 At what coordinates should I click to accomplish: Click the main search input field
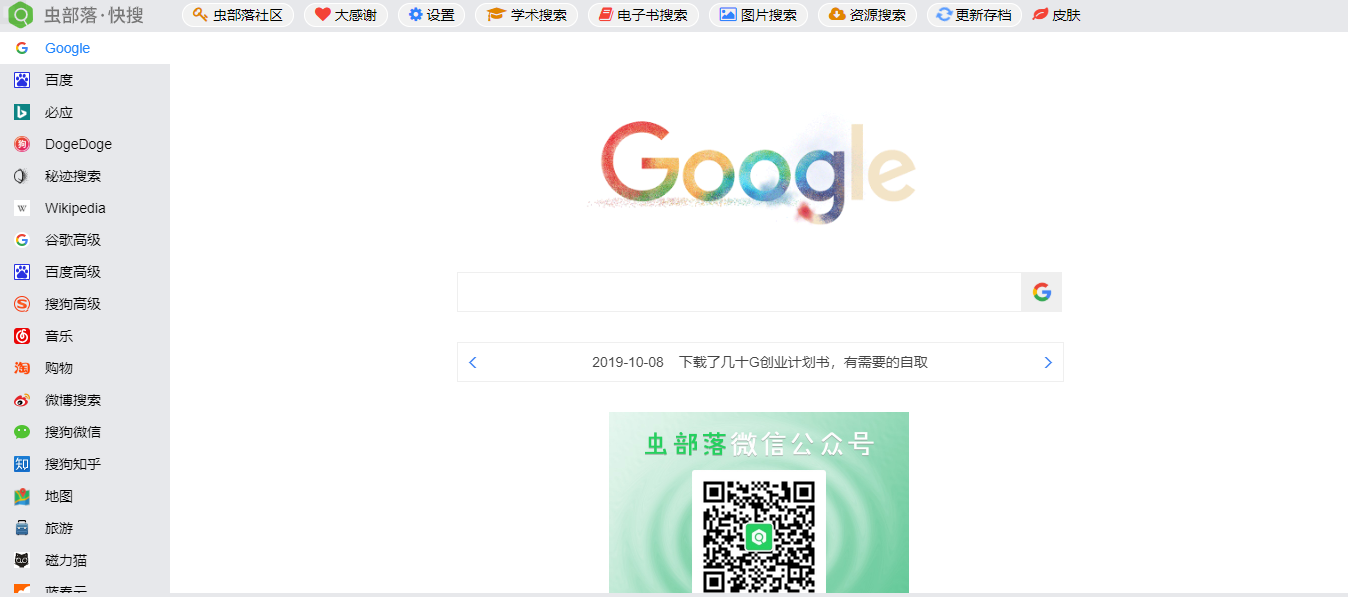(x=739, y=292)
